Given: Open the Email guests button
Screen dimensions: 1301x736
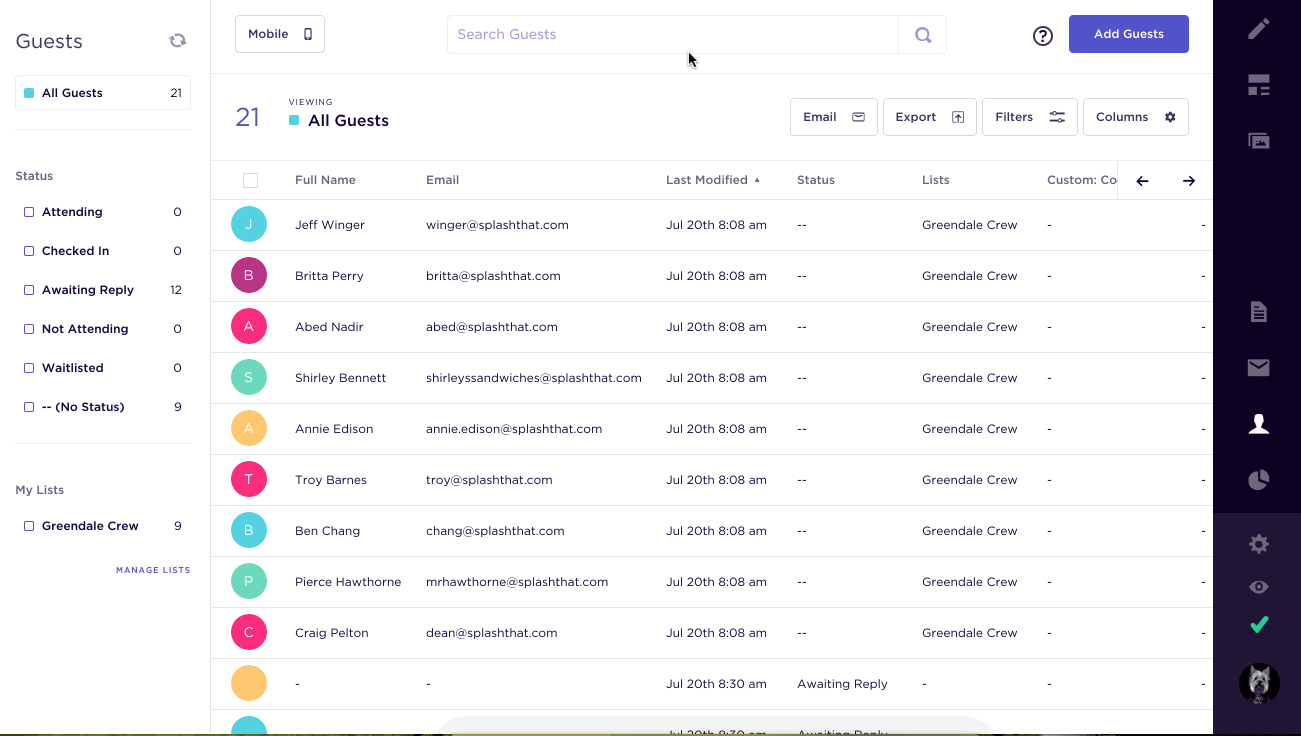Looking at the screenshot, I should [x=834, y=117].
